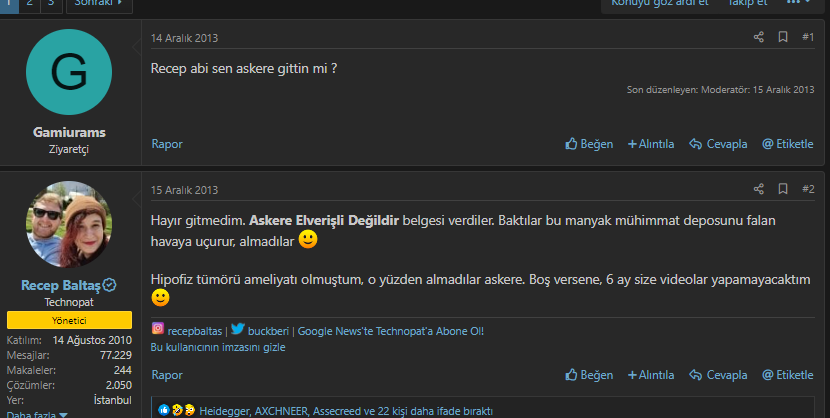Reply to Gamiurams' post with Cevapla

(718, 144)
